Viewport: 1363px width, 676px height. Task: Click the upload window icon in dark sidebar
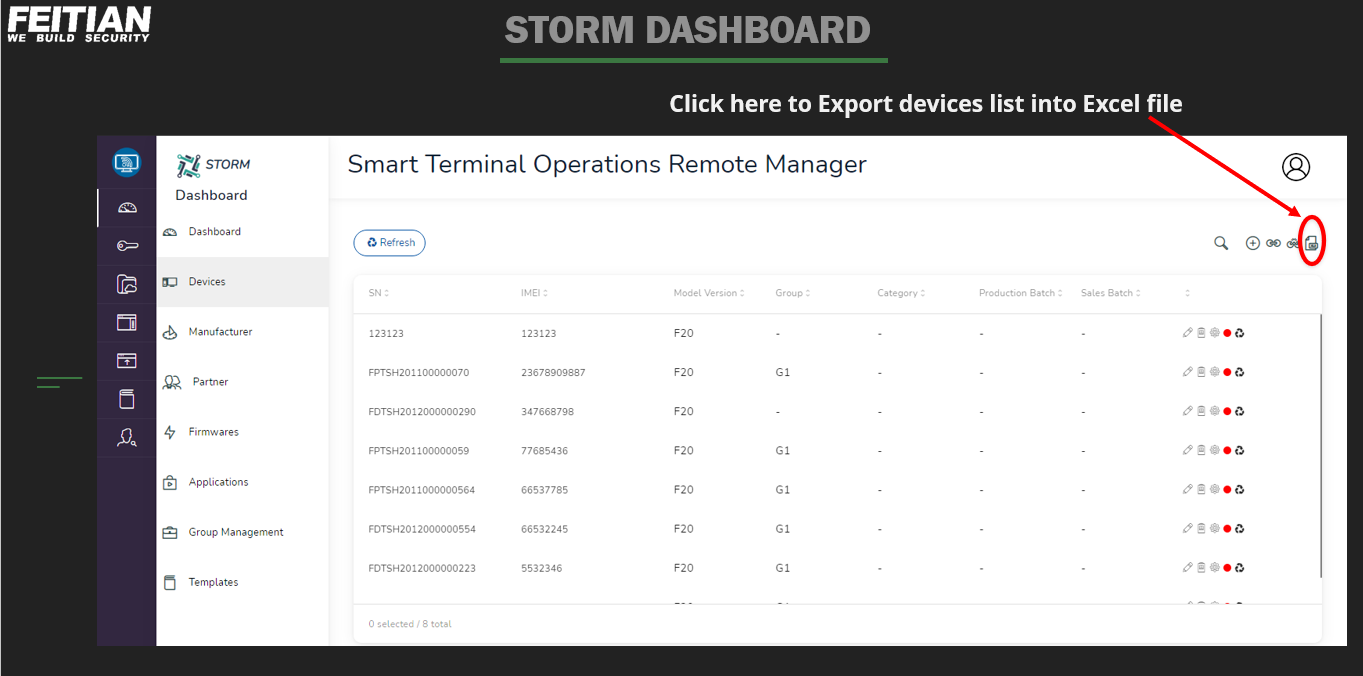coord(127,360)
